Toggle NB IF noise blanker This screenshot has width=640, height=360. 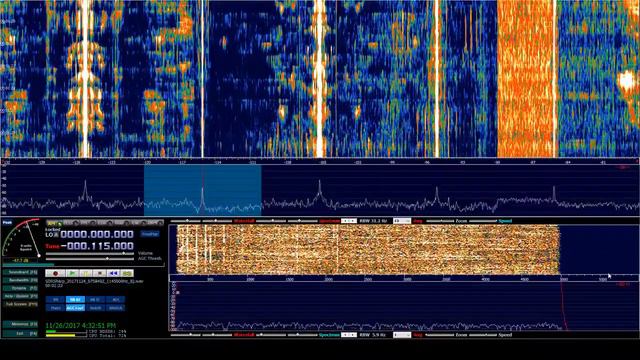[95, 300]
